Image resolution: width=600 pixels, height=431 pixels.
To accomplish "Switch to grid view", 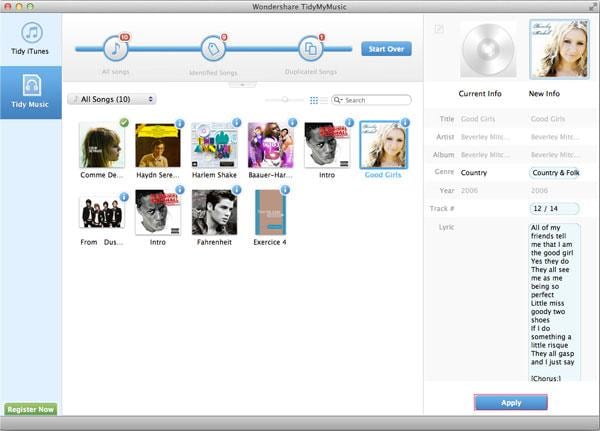I will click(314, 100).
